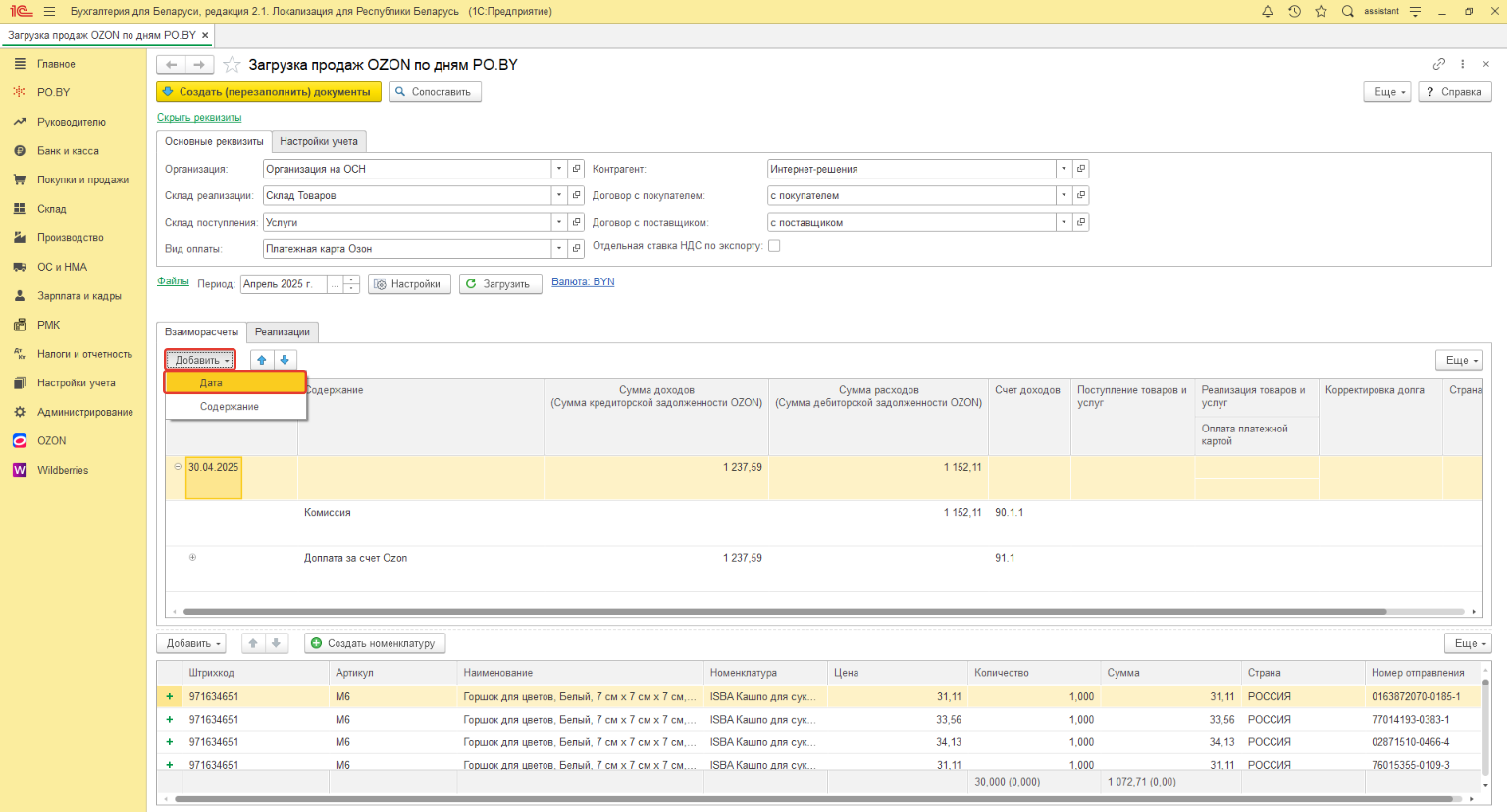1507x812 pixels.
Task: Open Скрыть реквизиты link
Action: pyautogui.click(x=199, y=117)
